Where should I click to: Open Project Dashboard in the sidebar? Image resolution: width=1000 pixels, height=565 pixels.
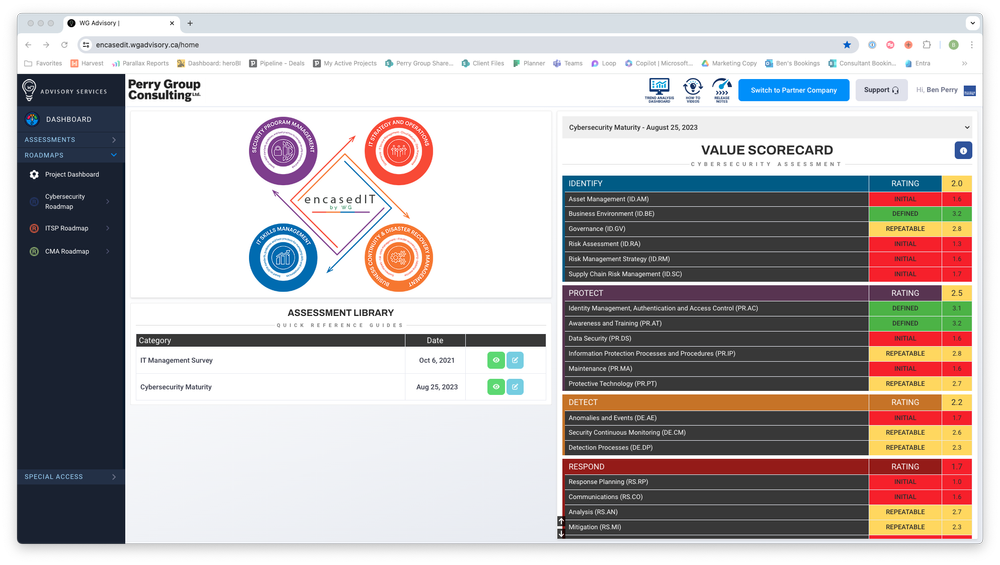tap(70, 175)
